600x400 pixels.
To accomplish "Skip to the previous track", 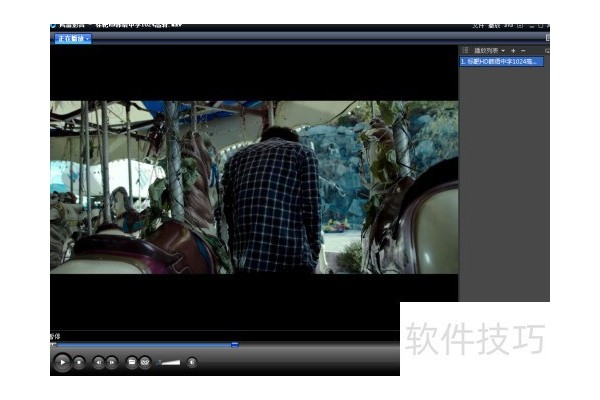I will click(x=98, y=362).
